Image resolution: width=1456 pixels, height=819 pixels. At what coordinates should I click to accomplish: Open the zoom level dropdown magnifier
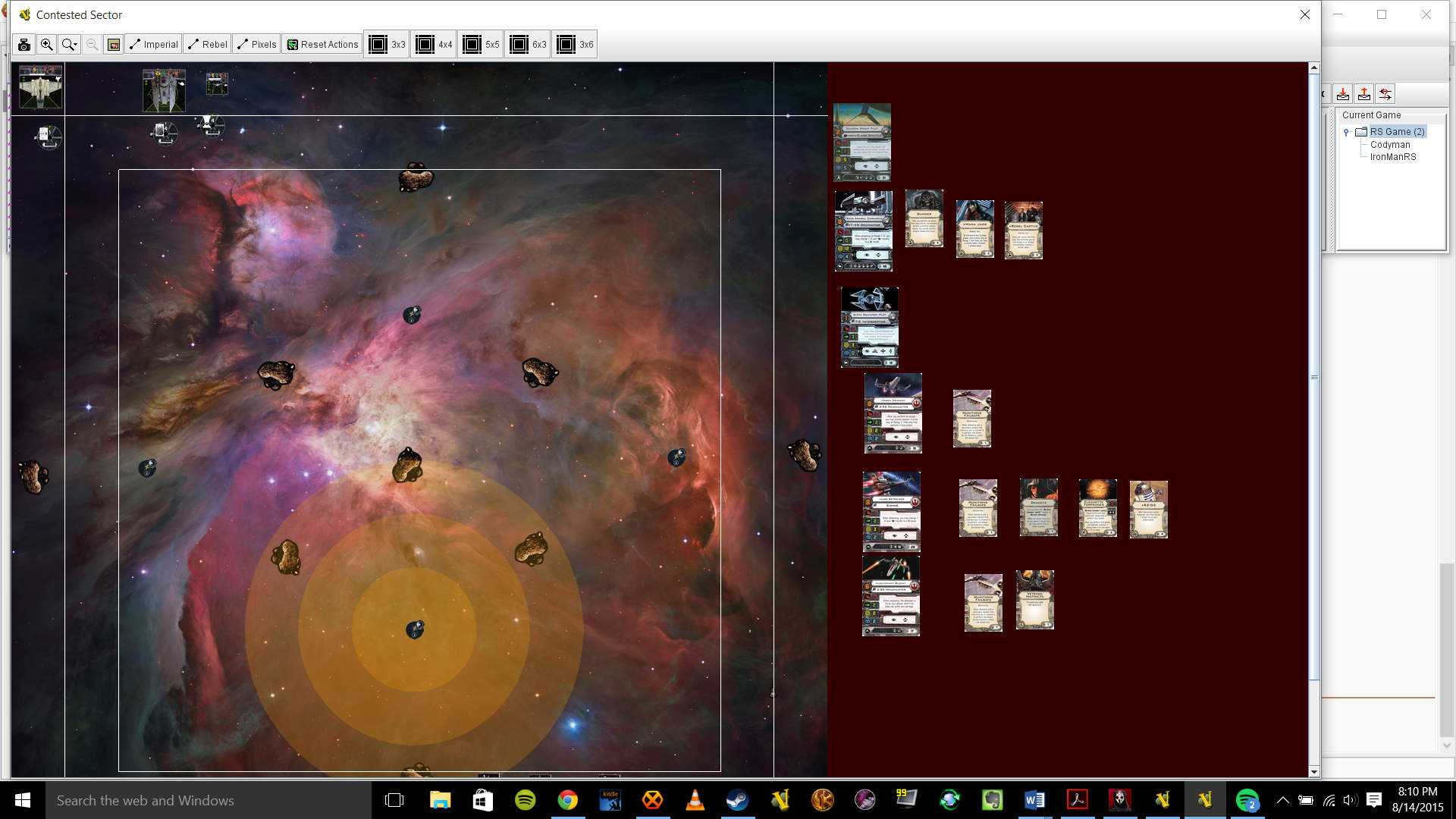69,45
